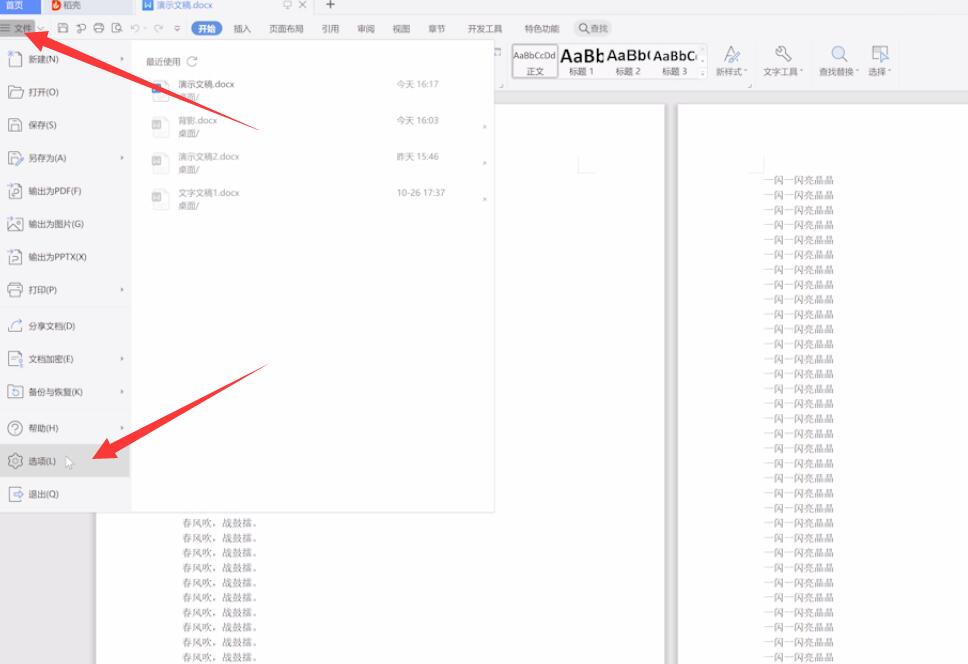Viewport: 968px width, 664px height.
Task: Choose 输出为PDF(F) from the file menu
Action: pyautogui.click(x=65, y=191)
